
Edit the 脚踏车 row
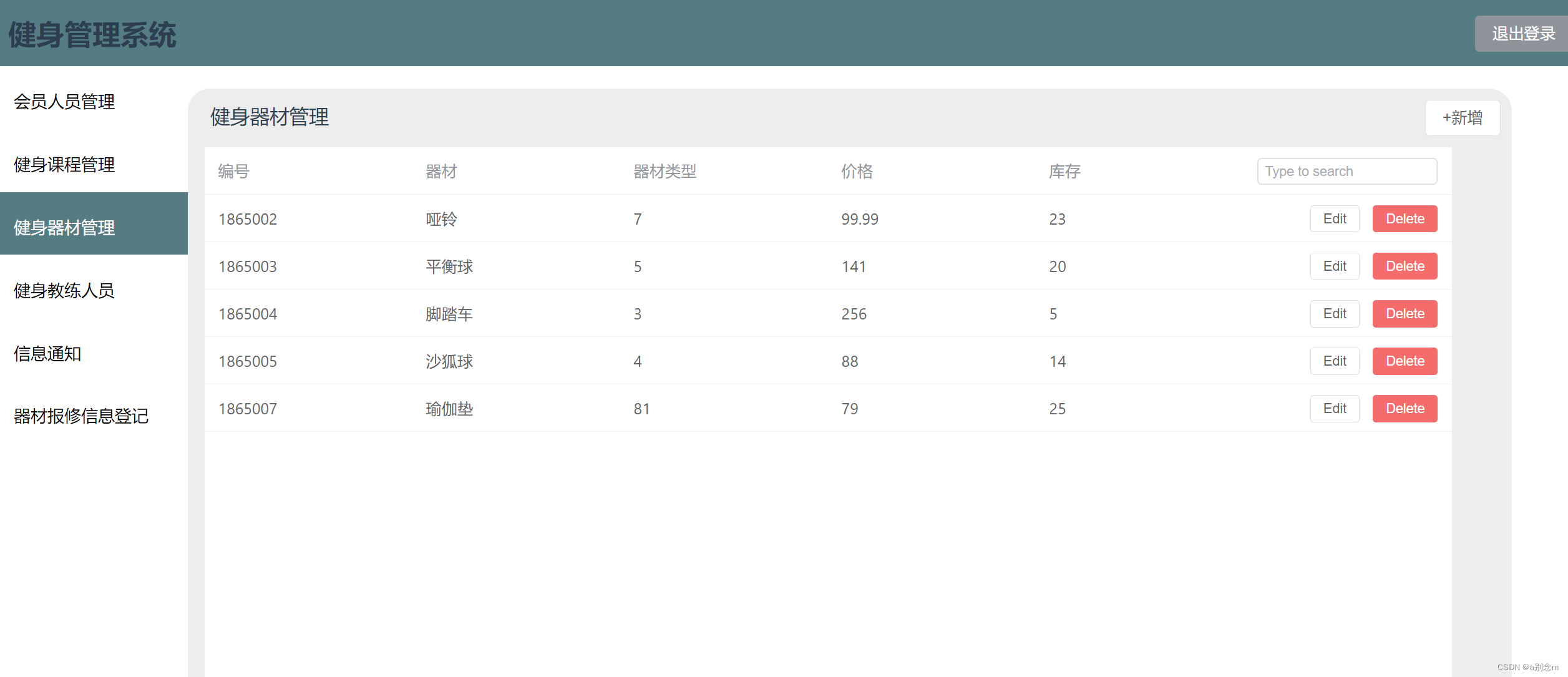(1334, 314)
